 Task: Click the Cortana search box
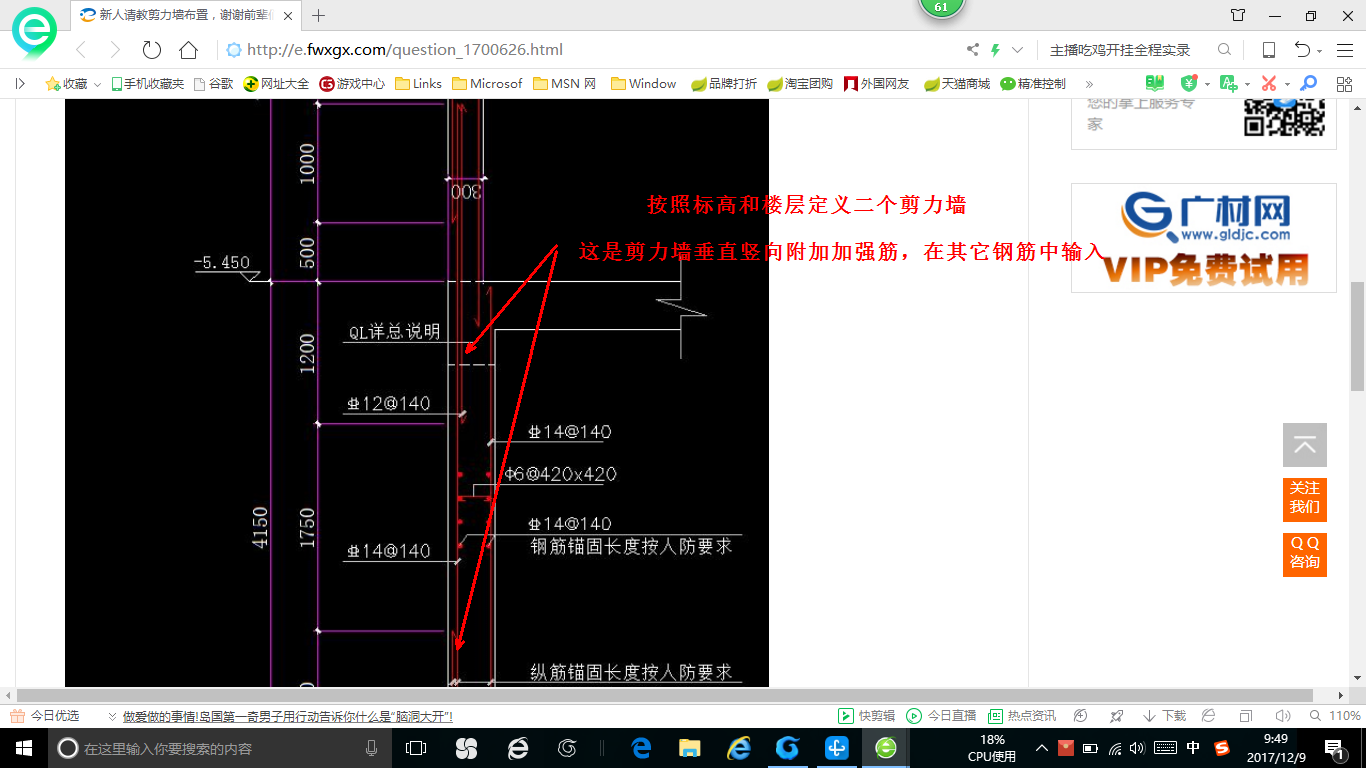(219, 748)
